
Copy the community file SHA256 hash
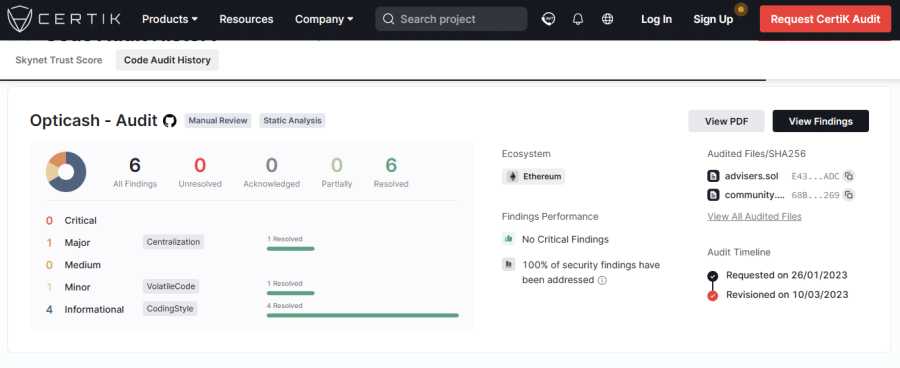849,195
